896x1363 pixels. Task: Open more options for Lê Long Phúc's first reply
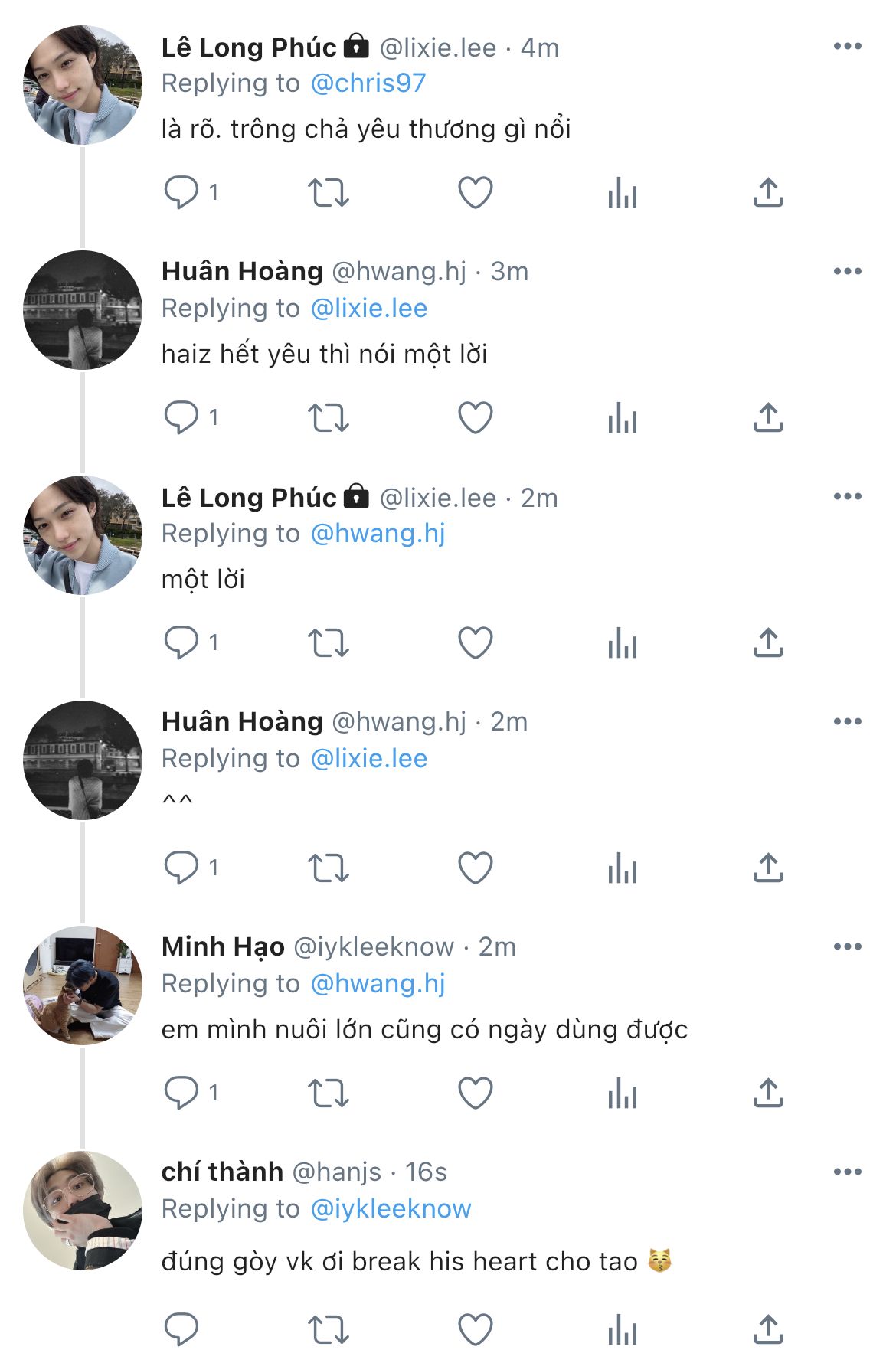(x=847, y=47)
